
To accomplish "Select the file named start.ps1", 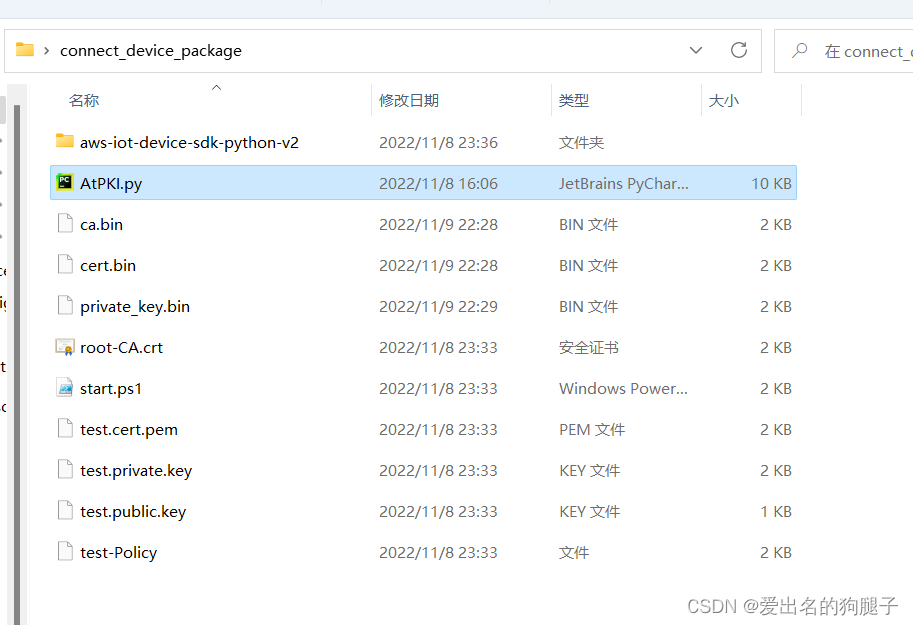I will tap(111, 389).
